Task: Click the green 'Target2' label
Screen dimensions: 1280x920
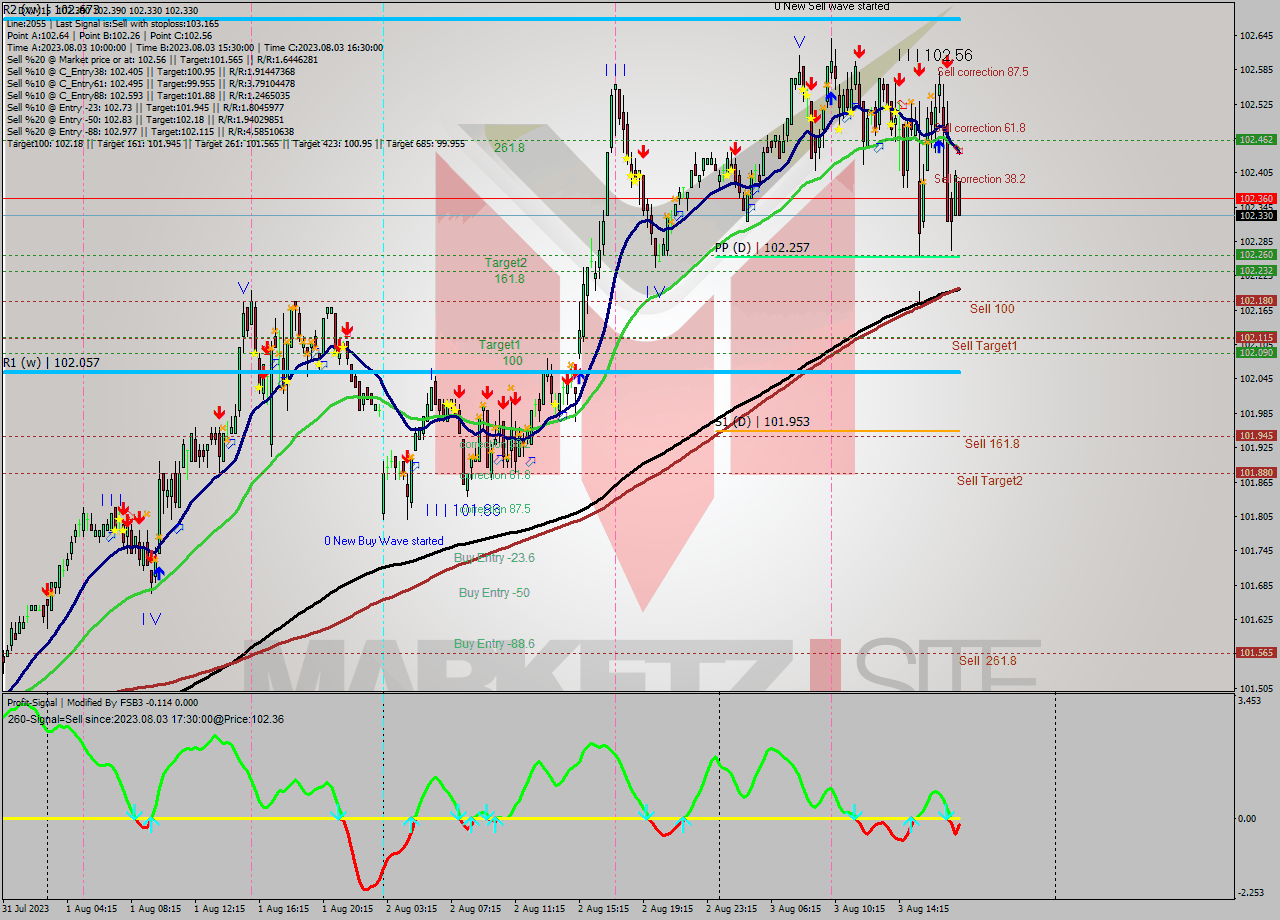Action: [x=506, y=263]
